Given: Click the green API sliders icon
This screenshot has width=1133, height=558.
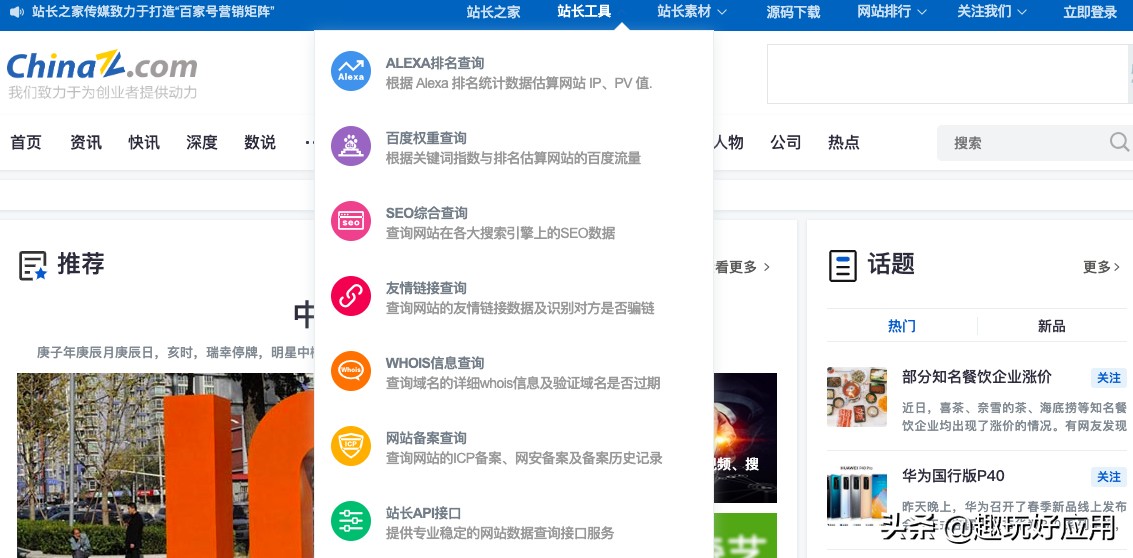Looking at the screenshot, I should (x=350, y=521).
